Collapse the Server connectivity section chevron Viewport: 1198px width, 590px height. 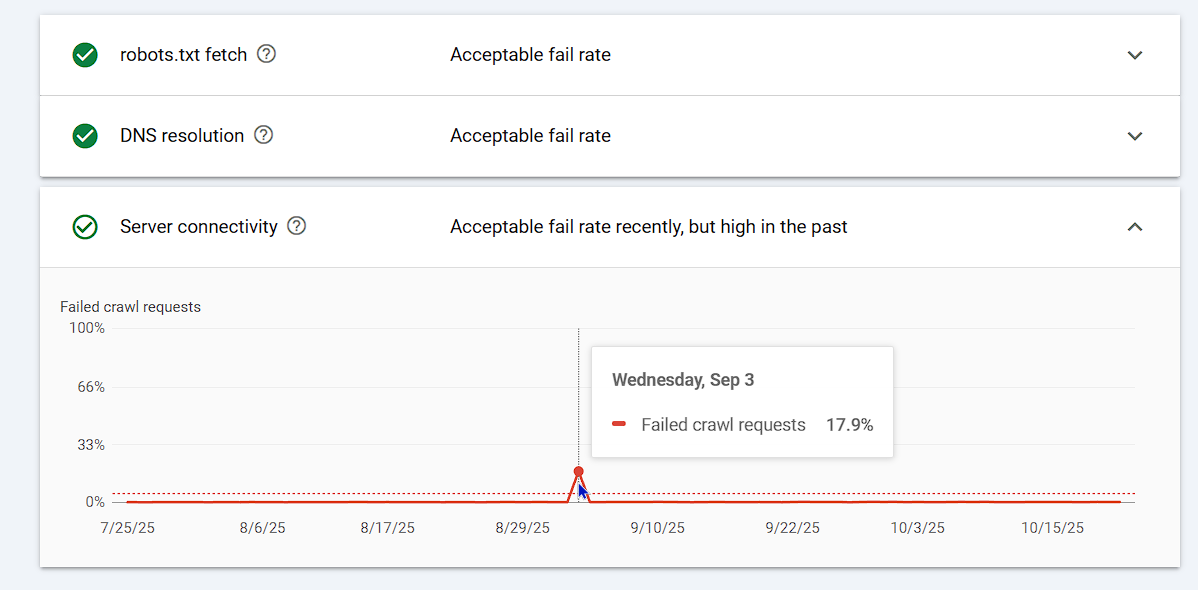1134,227
